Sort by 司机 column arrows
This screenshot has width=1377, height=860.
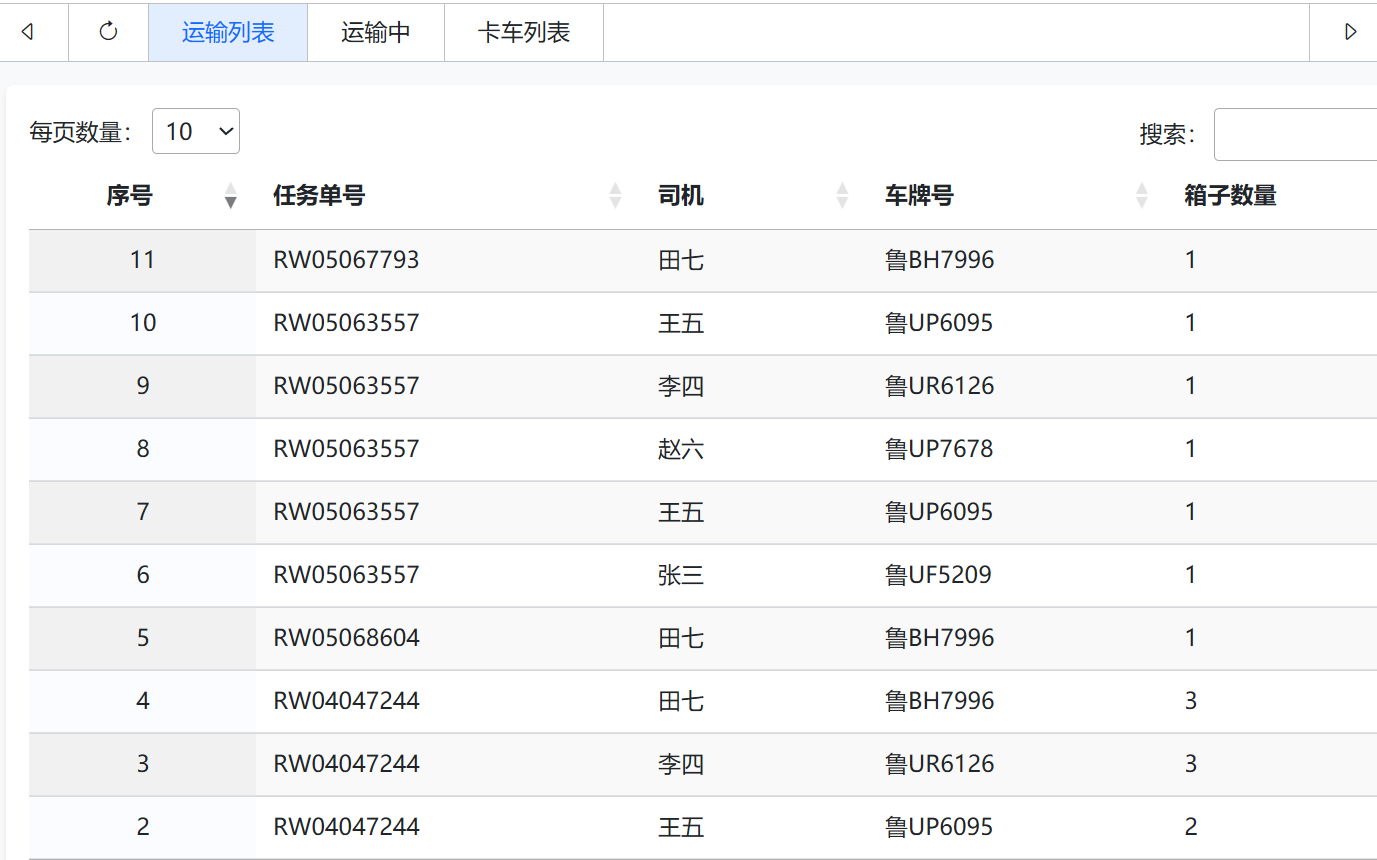click(842, 196)
